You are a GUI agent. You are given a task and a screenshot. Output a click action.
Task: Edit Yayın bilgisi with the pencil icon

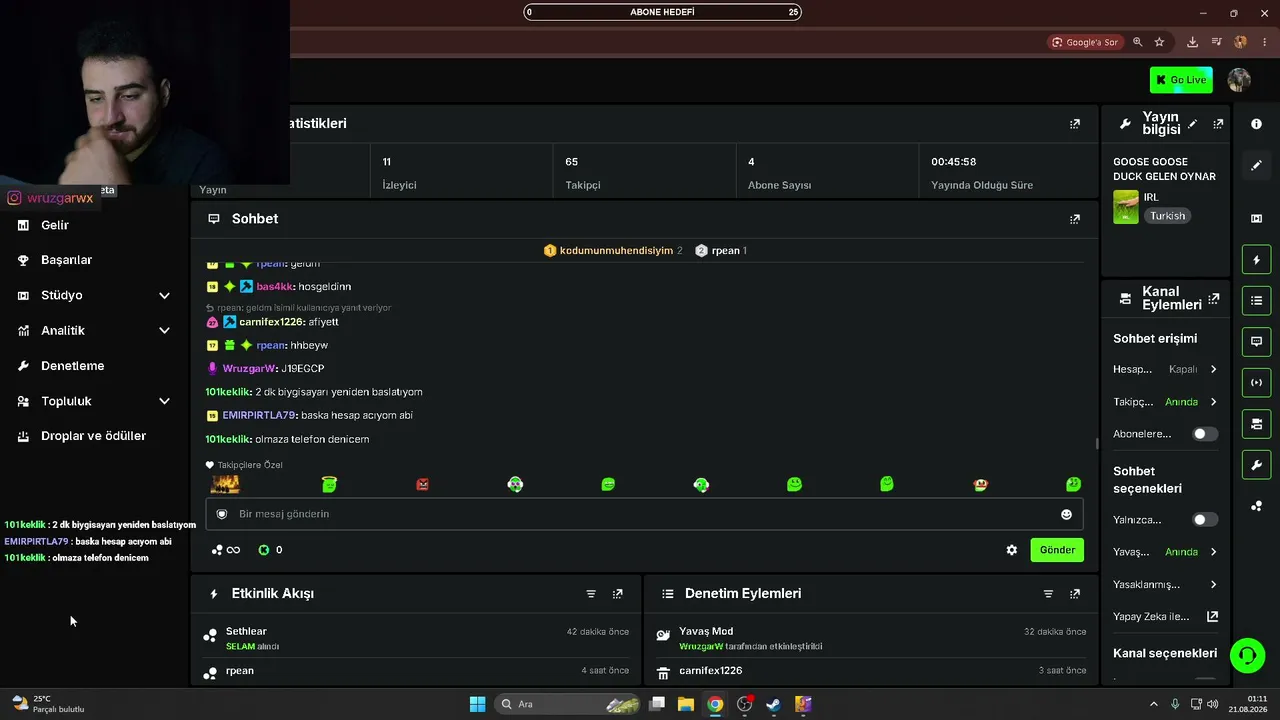1192,124
